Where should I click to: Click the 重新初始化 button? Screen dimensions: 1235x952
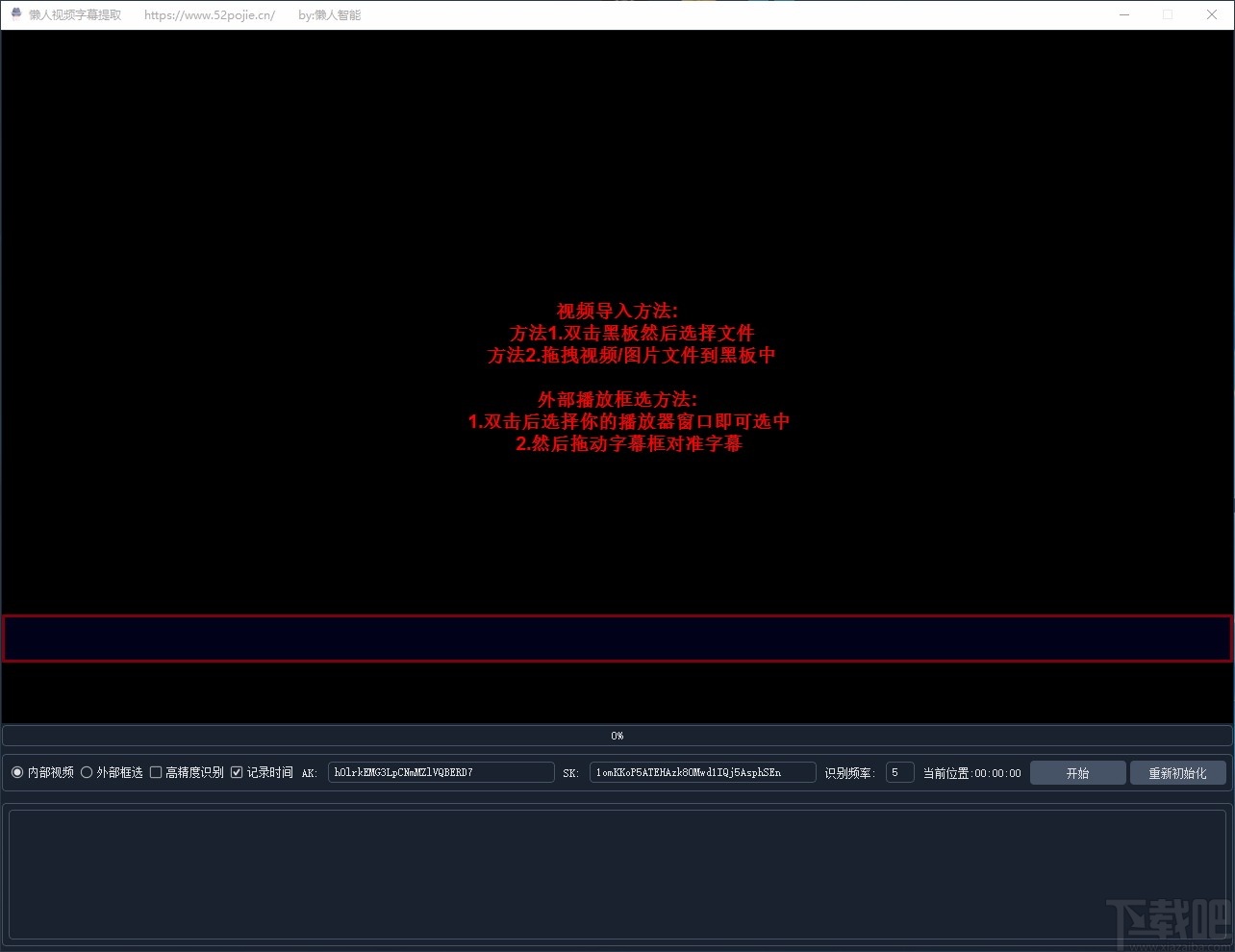pos(1177,773)
